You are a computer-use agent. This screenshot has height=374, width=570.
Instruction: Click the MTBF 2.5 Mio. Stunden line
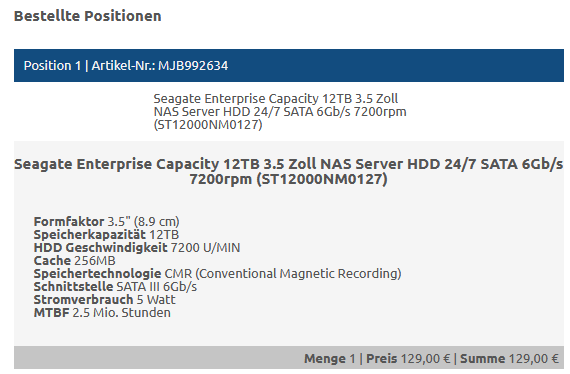coord(102,313)
